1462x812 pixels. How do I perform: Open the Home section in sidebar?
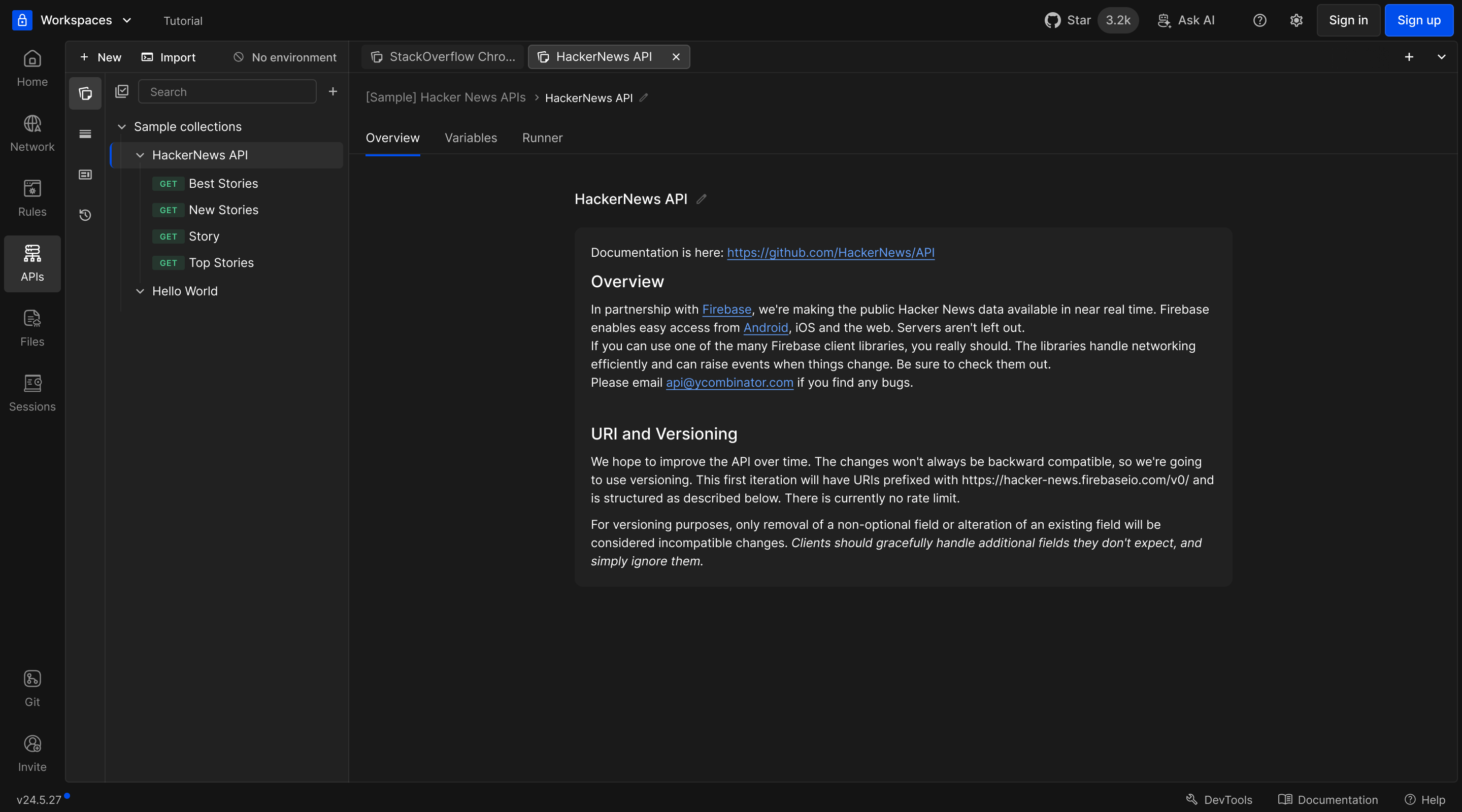tap(32, 69)
